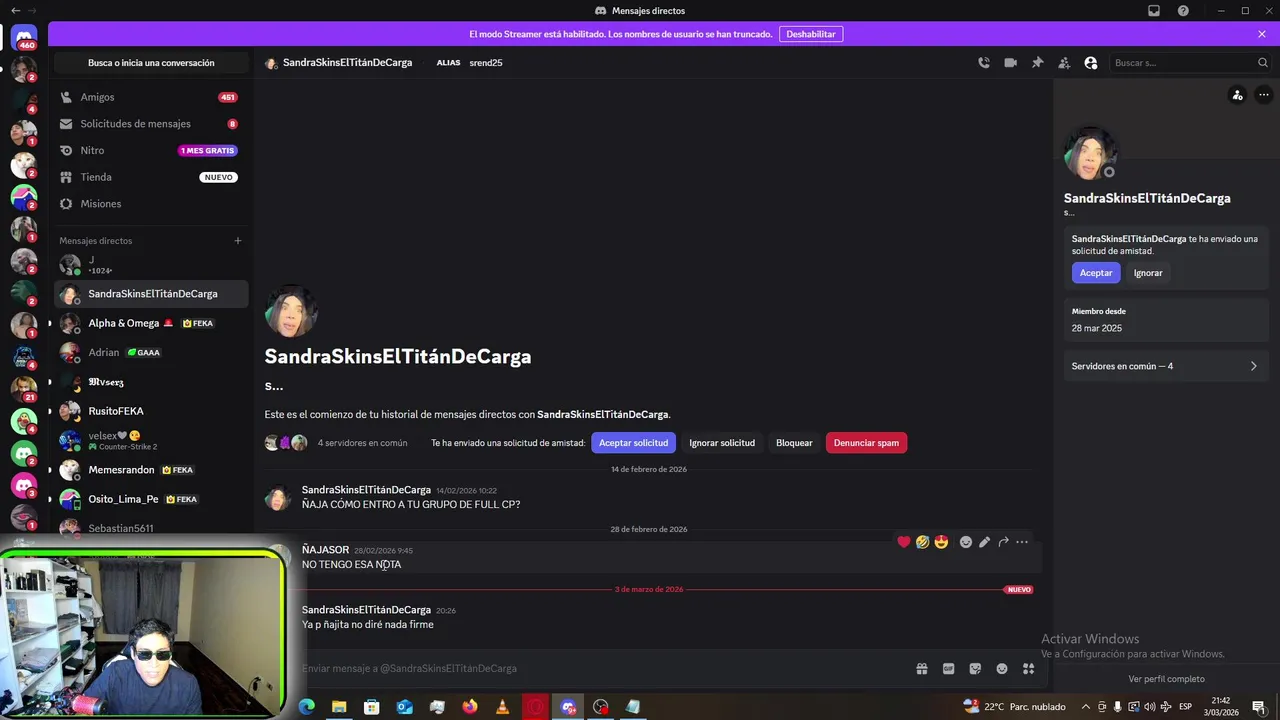Toggle user profile panel icon
Screen dimensions: 1280x720
click(x=1091, y=62)
